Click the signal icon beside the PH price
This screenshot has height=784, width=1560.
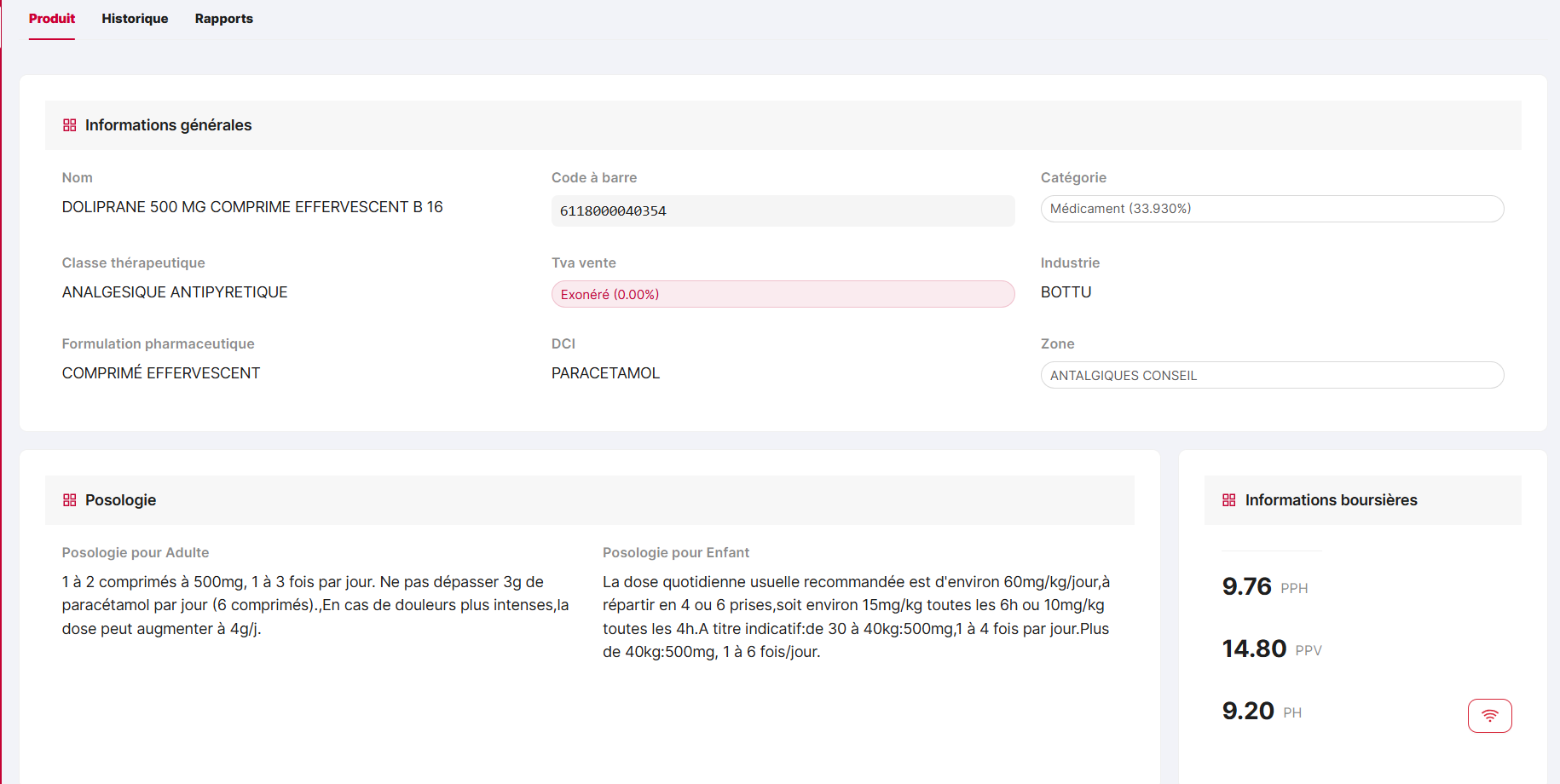1489,715
